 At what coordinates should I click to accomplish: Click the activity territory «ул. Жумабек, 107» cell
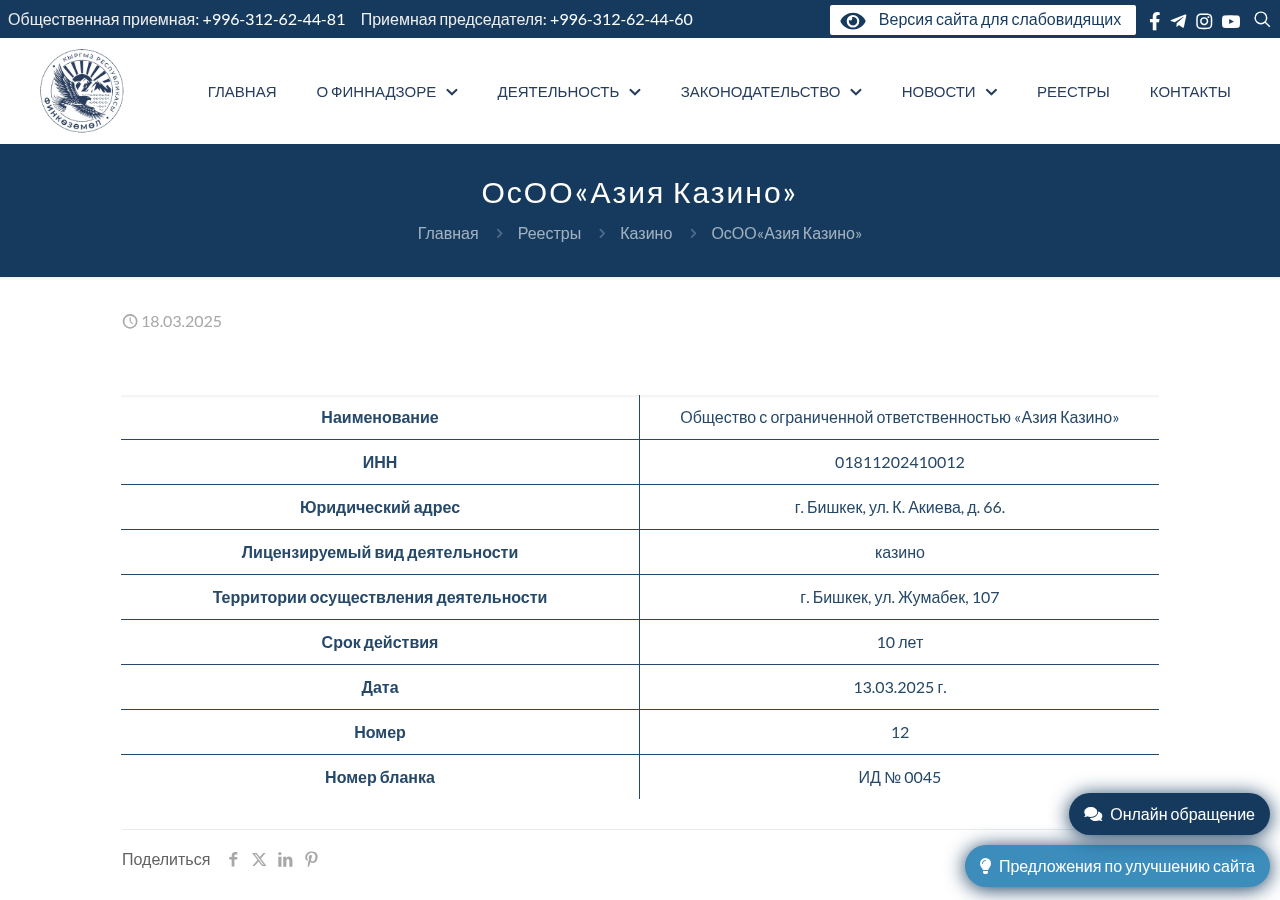tap(899, 597)
